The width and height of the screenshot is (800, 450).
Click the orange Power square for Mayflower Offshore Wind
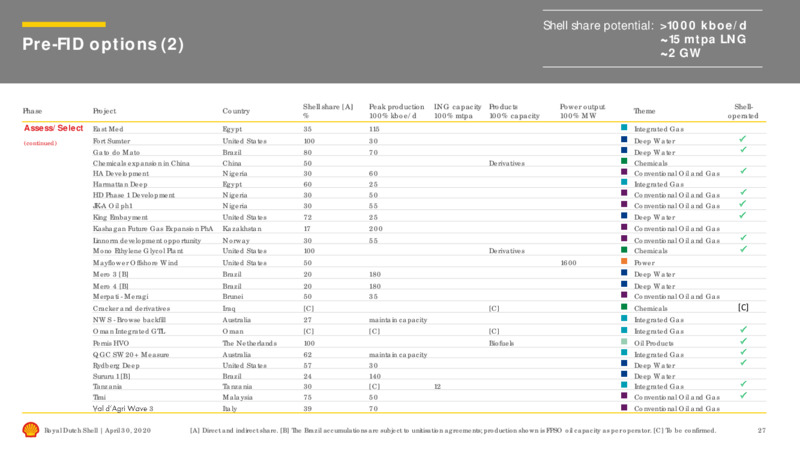[x=624, y=261]
